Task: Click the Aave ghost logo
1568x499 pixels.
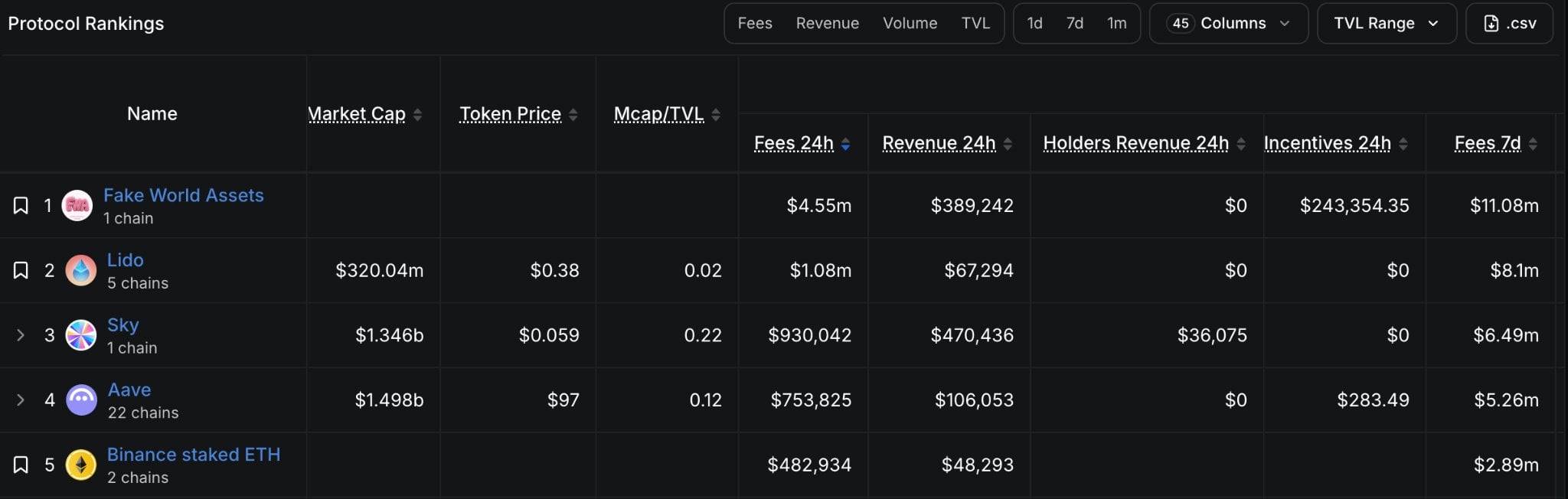Action: point(81,400)
